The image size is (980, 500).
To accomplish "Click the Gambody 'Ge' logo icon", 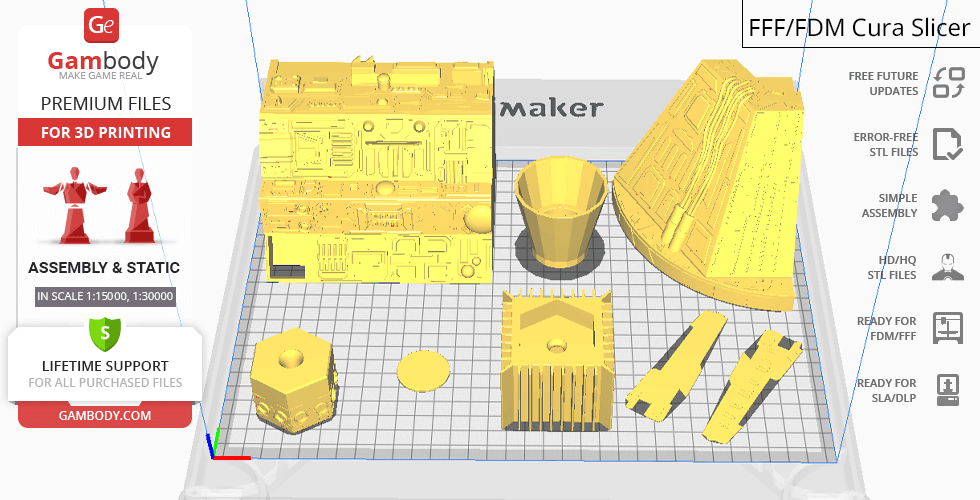I will [103, 25].
